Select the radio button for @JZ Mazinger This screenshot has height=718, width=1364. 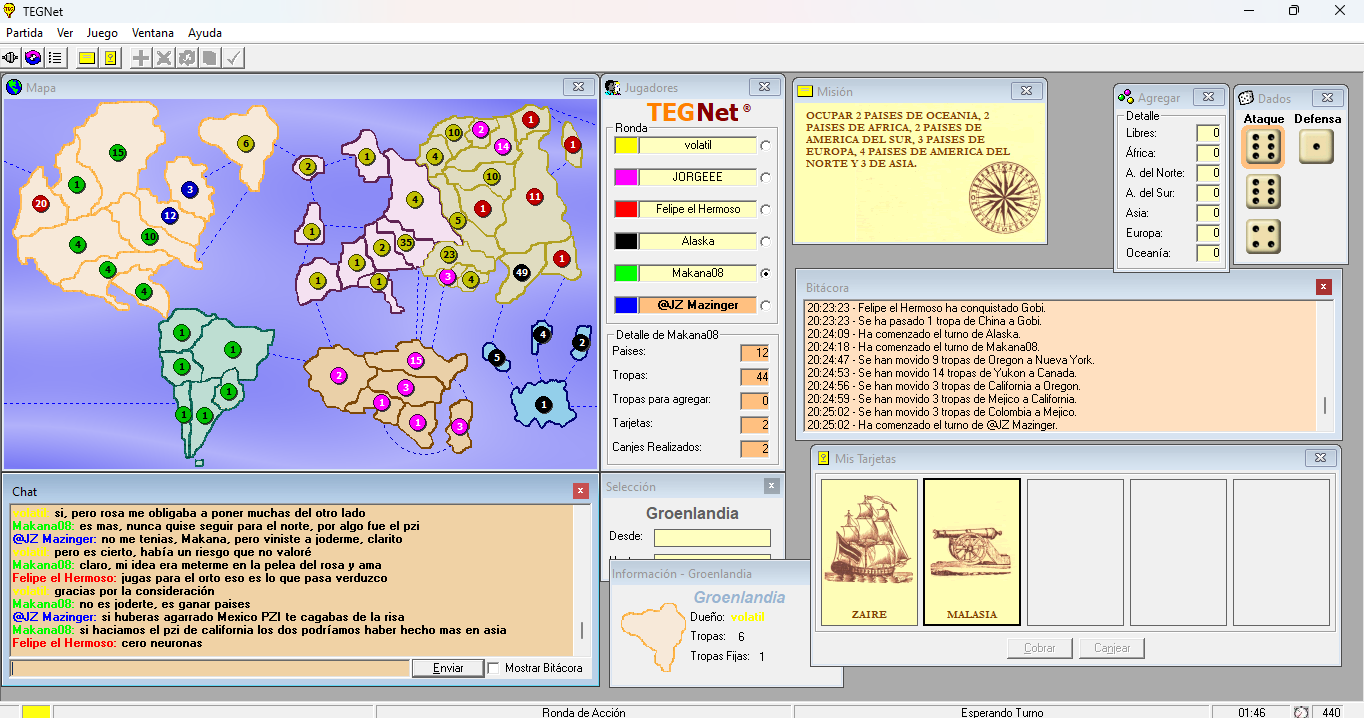pos(766,305)
